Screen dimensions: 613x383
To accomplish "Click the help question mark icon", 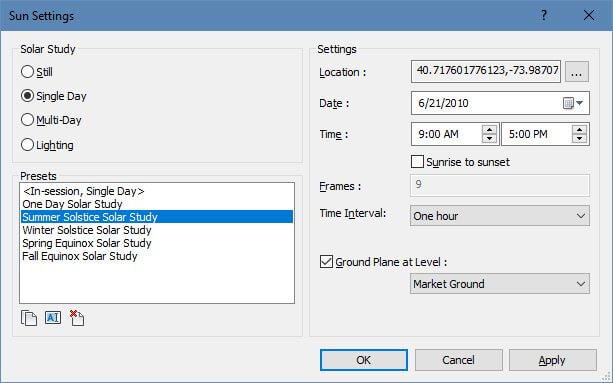I will [x=544, y=15].
